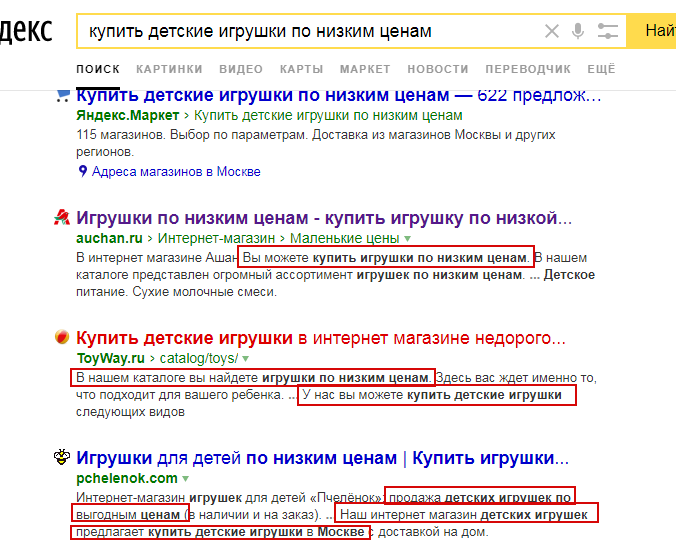
Task: Click snippet 'В нашем каталоге вы найдете'
Action: [167, 378]
